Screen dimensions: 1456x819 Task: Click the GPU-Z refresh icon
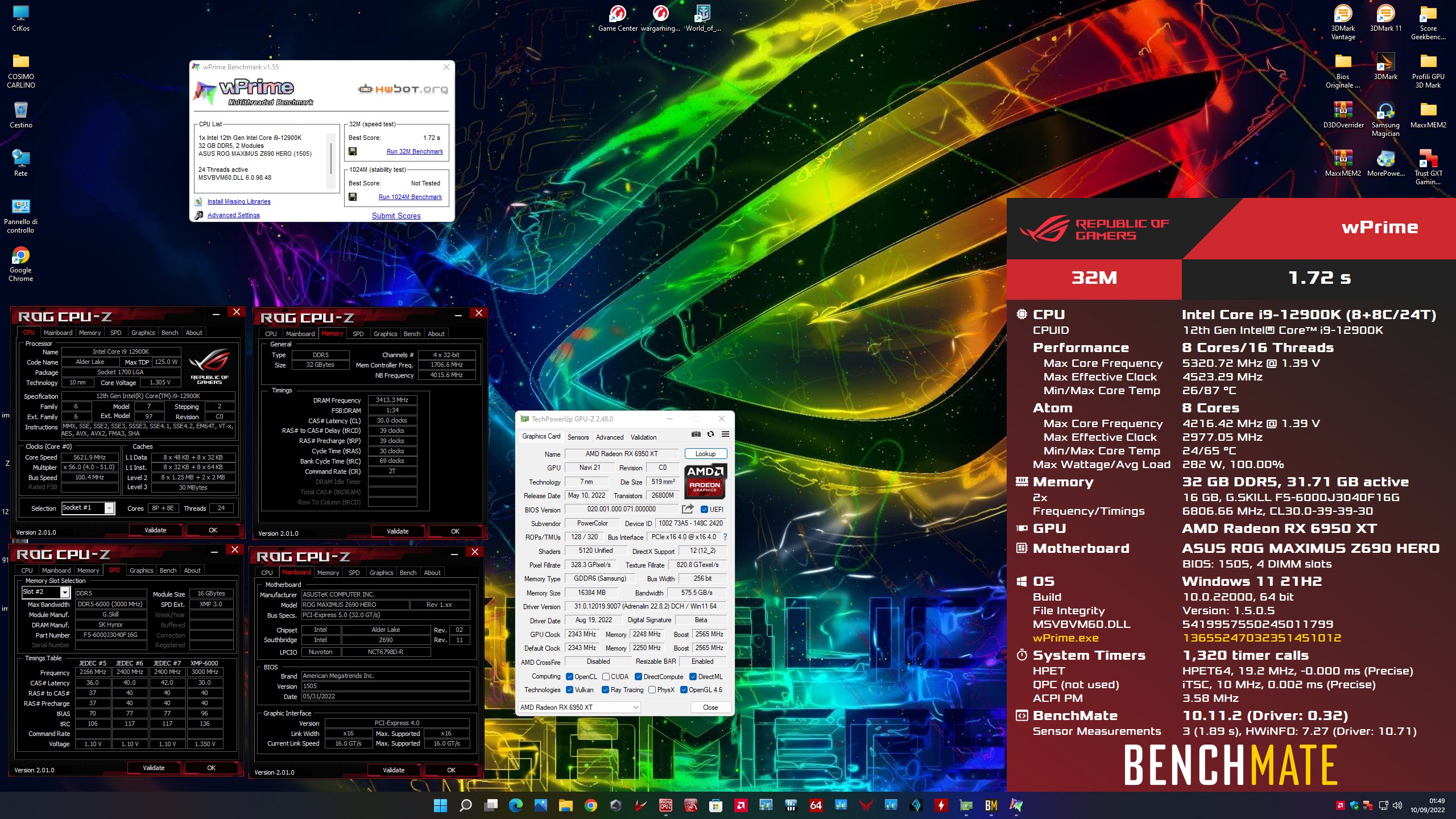coord(710,434)
